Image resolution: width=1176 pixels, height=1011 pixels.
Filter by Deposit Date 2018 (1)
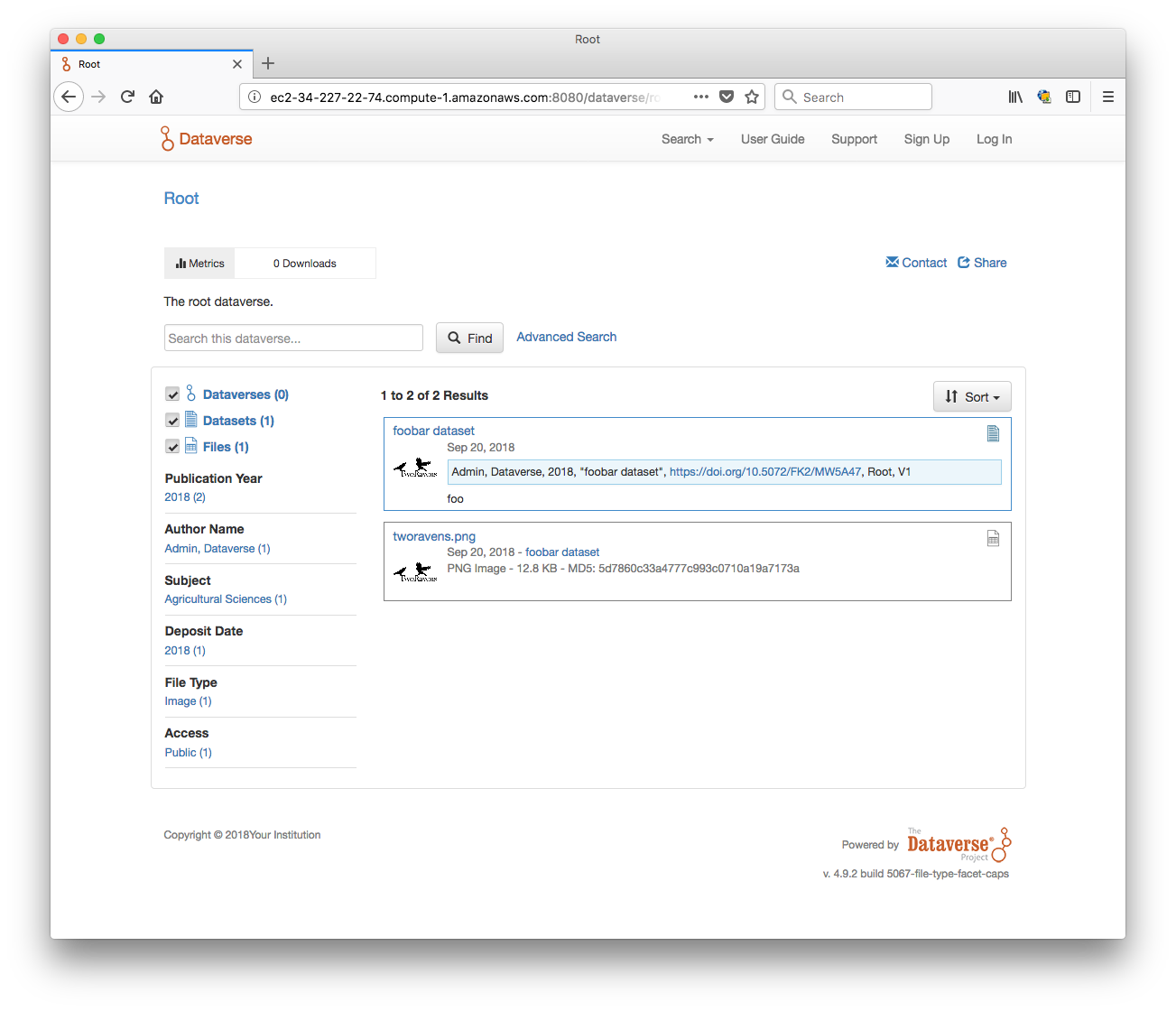pos(185,651)
